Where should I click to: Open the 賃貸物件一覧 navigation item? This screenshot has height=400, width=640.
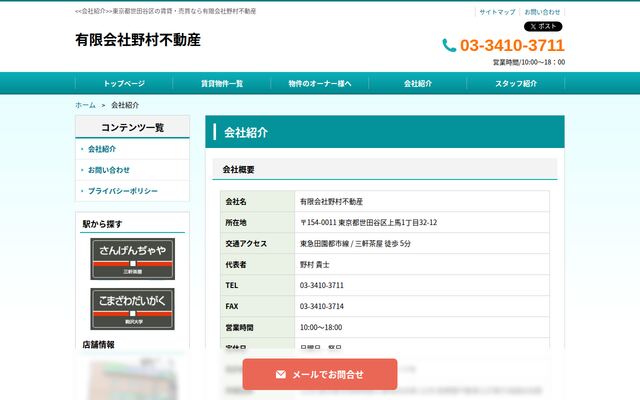(222, 84)
